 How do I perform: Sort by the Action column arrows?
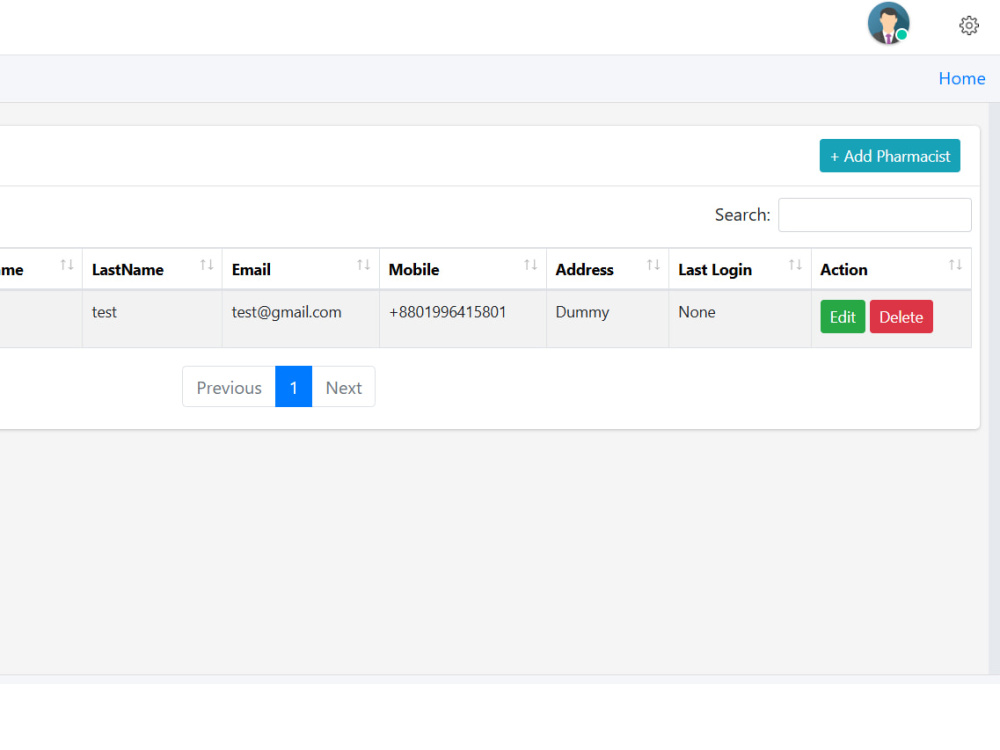[955, 265]
